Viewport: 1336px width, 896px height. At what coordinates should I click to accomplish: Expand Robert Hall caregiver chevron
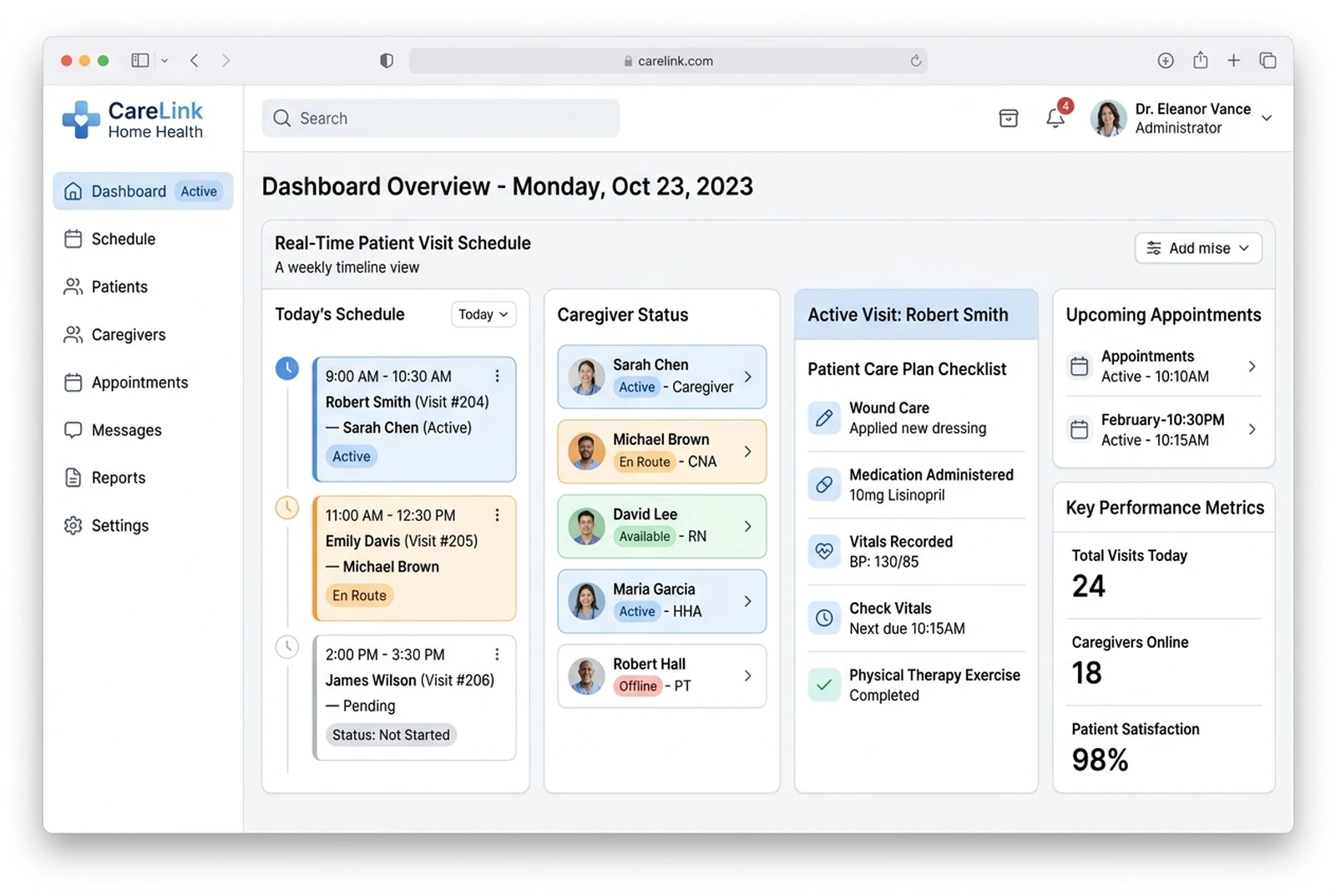[747, 676]
